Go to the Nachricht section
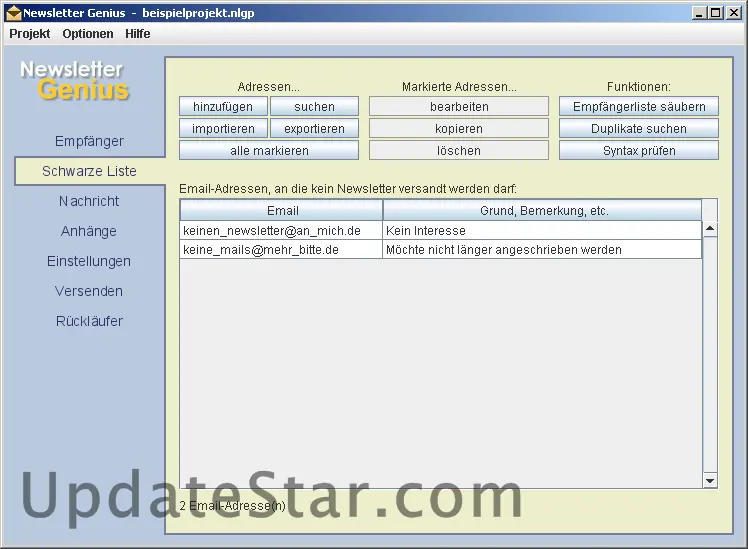The height and width of the screenshot is (549, 748). point(89,201)
